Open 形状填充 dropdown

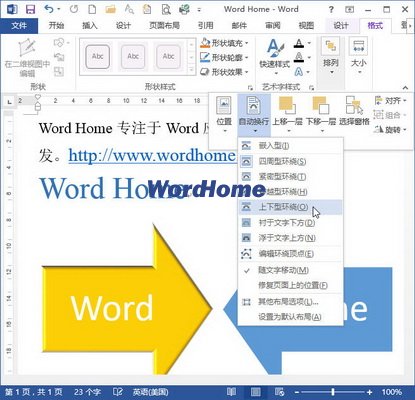tap(224, 43)
